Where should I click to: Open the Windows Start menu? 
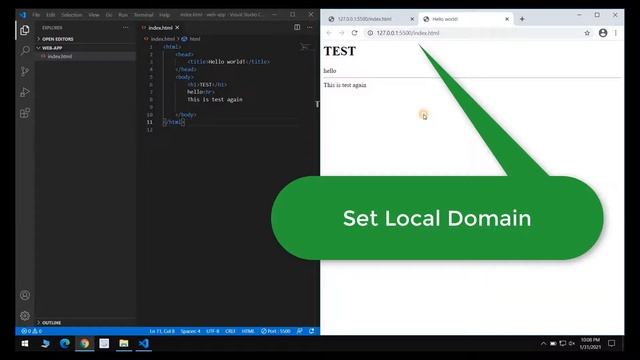click(x=25, y=344)
